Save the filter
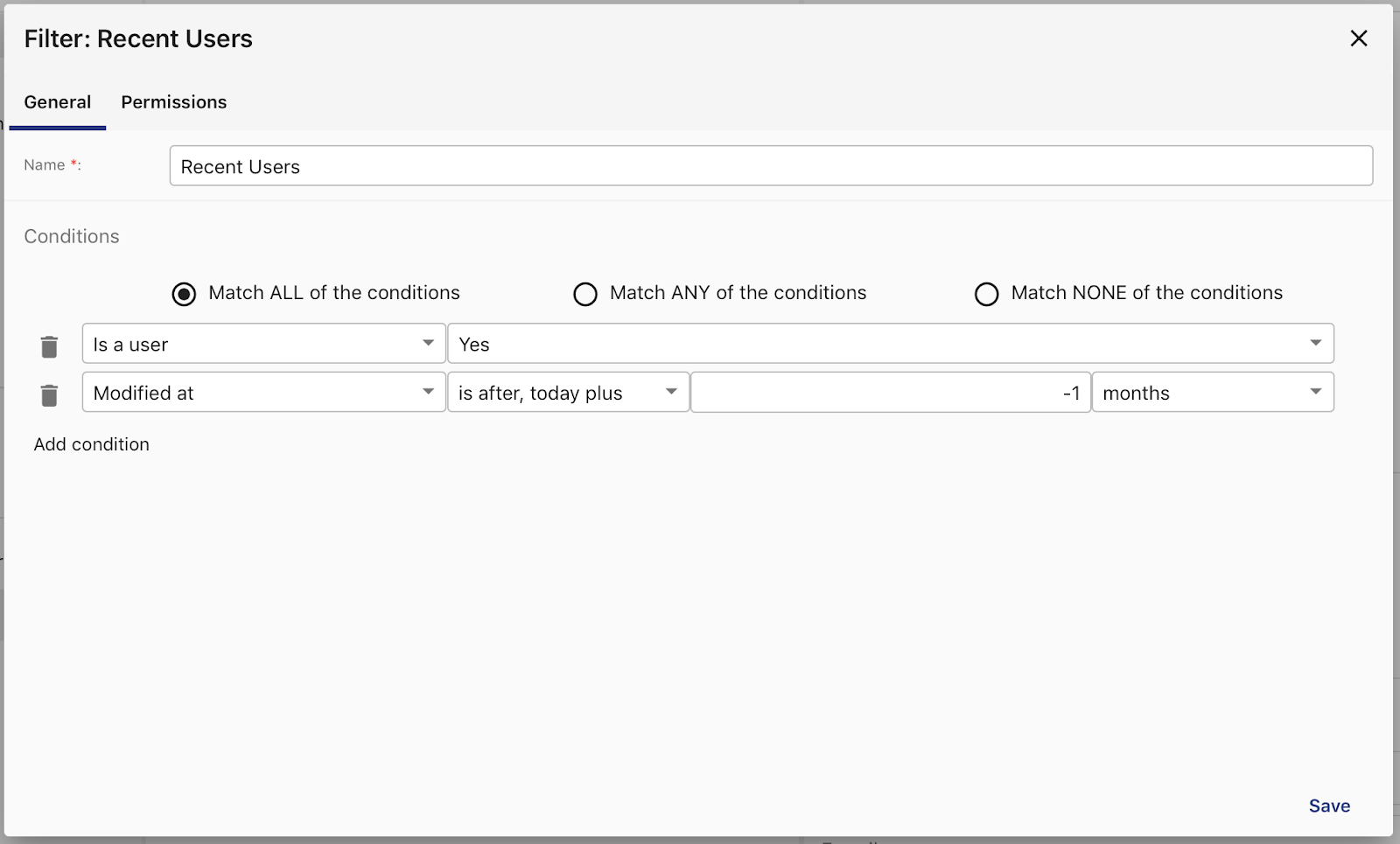Screen dimensions: 1400x844 1328,806
